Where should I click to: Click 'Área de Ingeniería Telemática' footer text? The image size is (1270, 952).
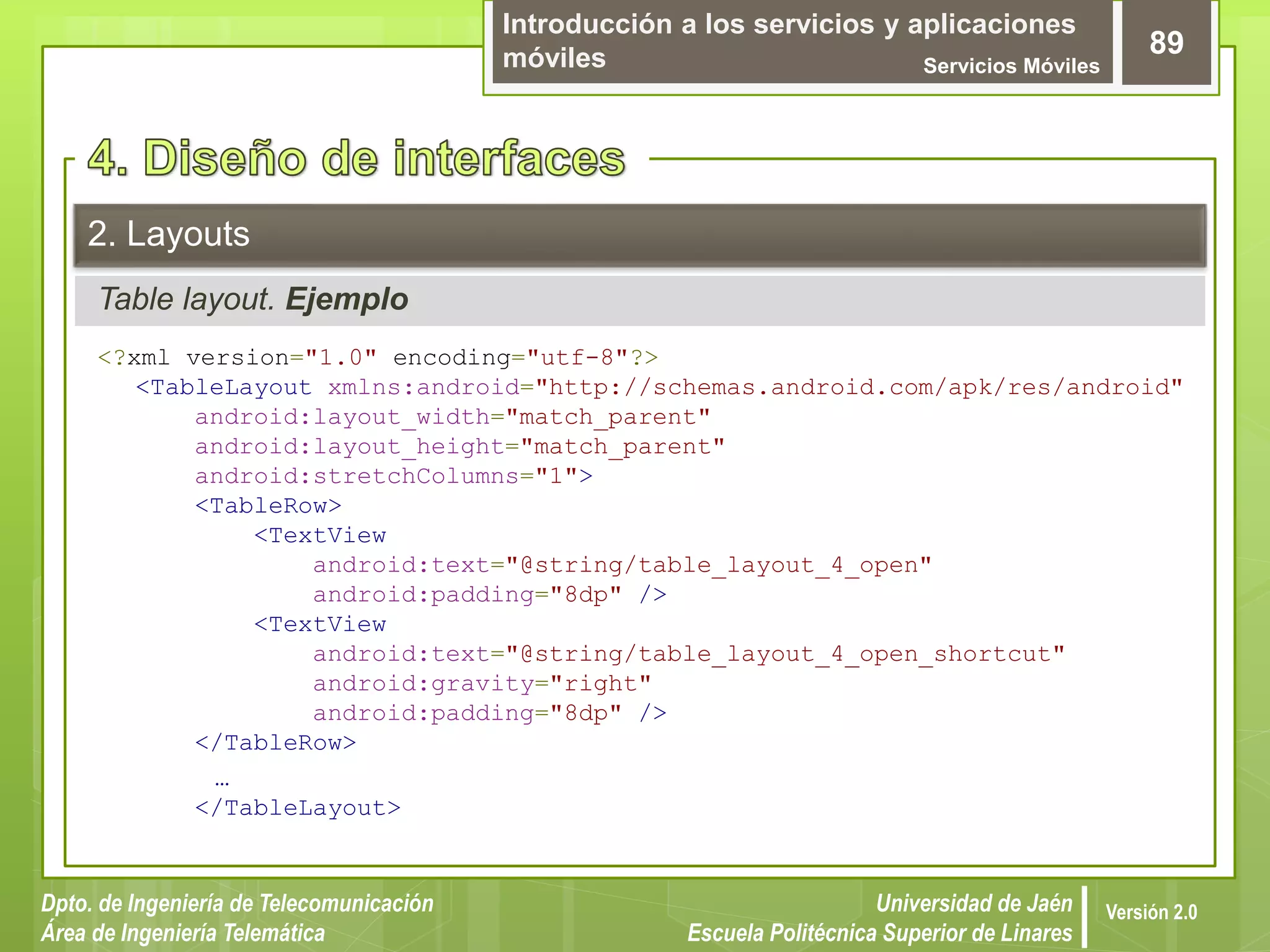pos(183,933)
